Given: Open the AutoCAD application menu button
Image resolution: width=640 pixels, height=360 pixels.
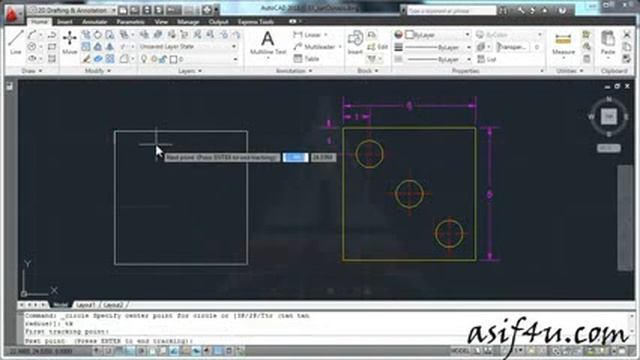Looking at the screenshot, I should (x=14, y=15).
